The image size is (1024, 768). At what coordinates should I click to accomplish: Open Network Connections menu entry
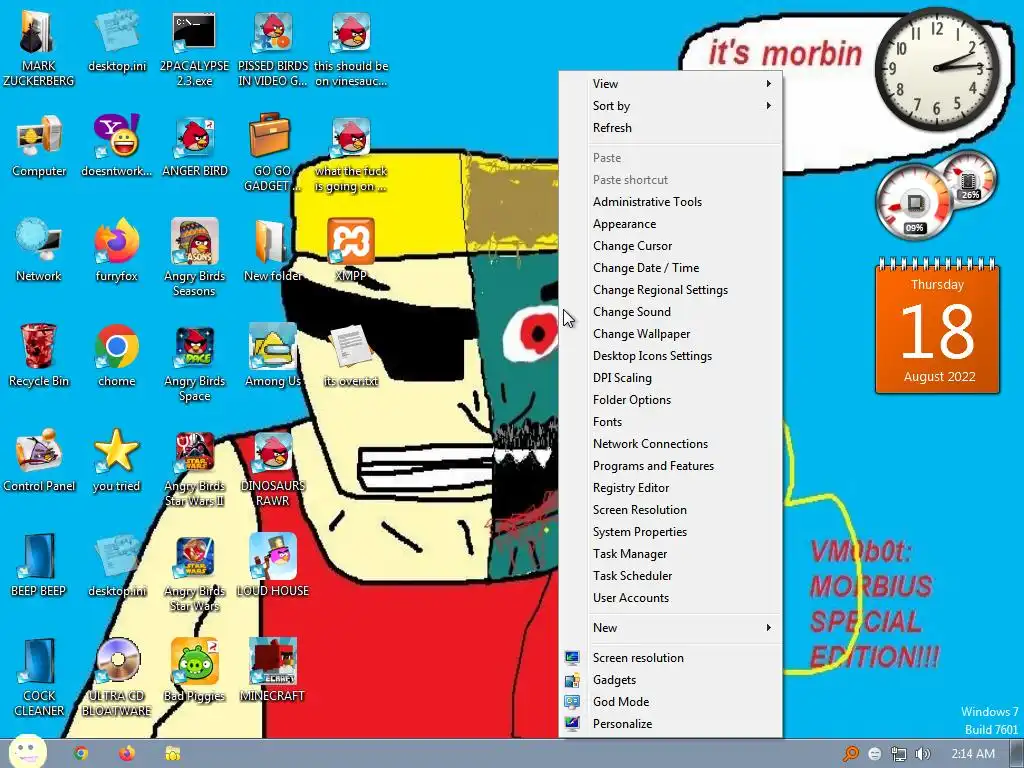[671, 443]
